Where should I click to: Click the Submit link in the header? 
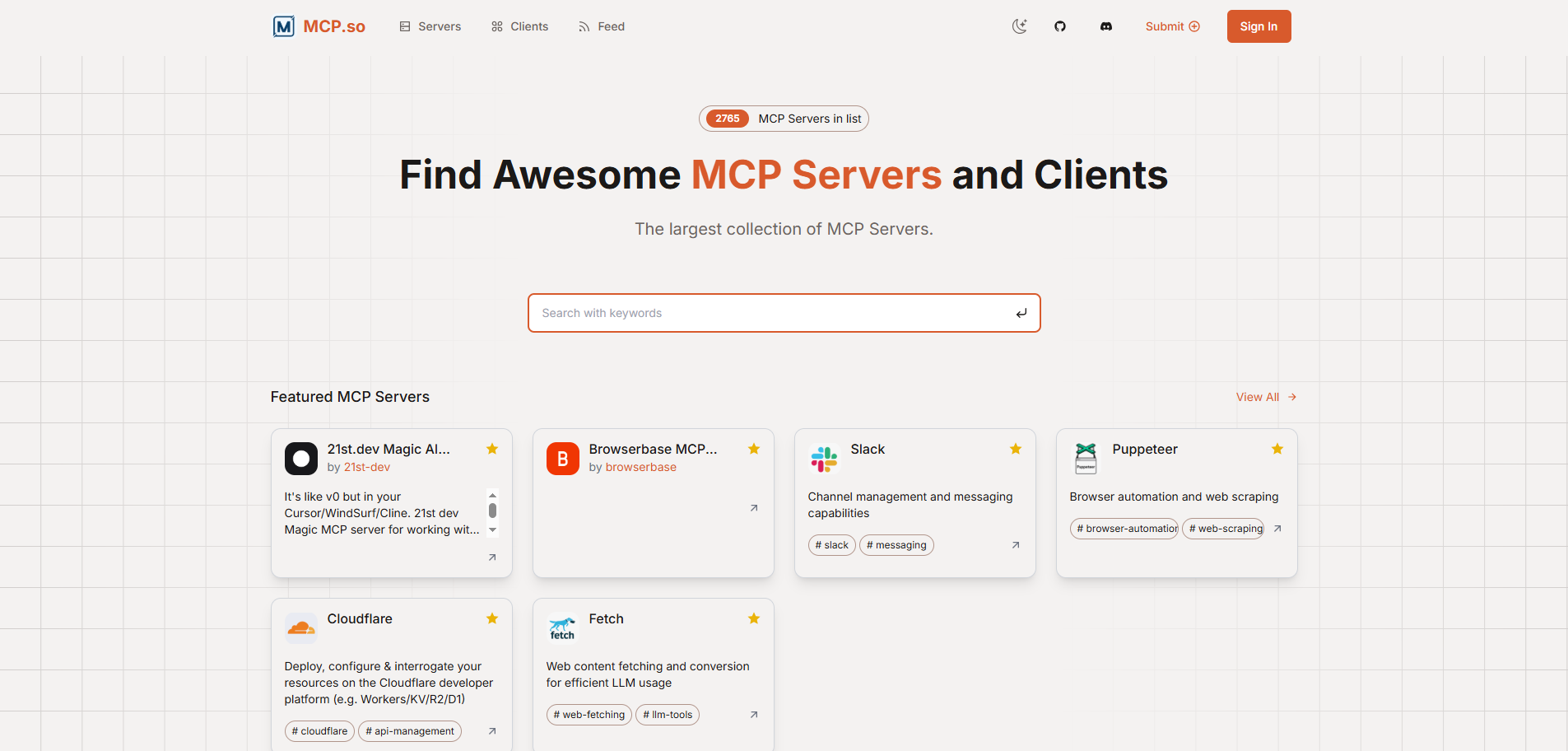(1172, 26)
